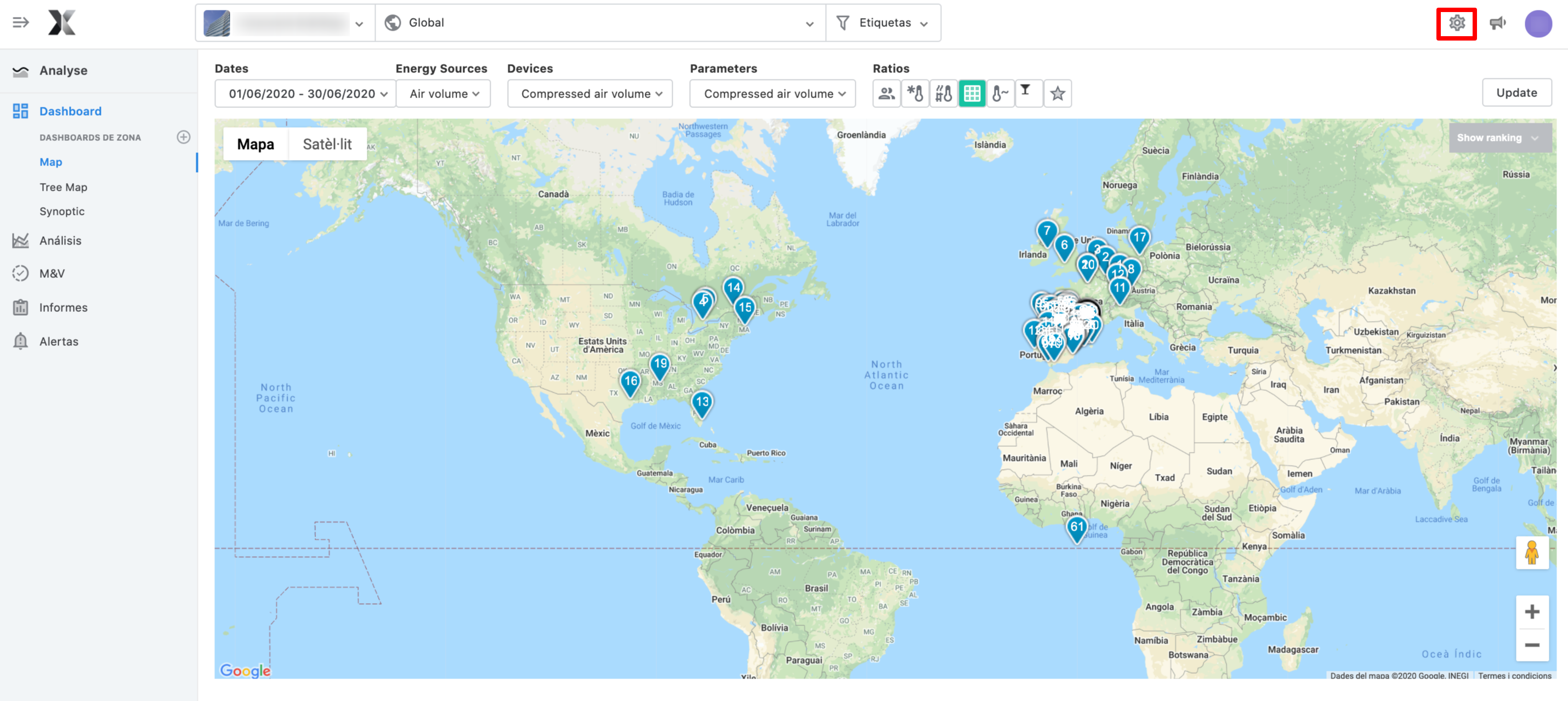
Task: Click the Update button
Action: coord(1516,93)
